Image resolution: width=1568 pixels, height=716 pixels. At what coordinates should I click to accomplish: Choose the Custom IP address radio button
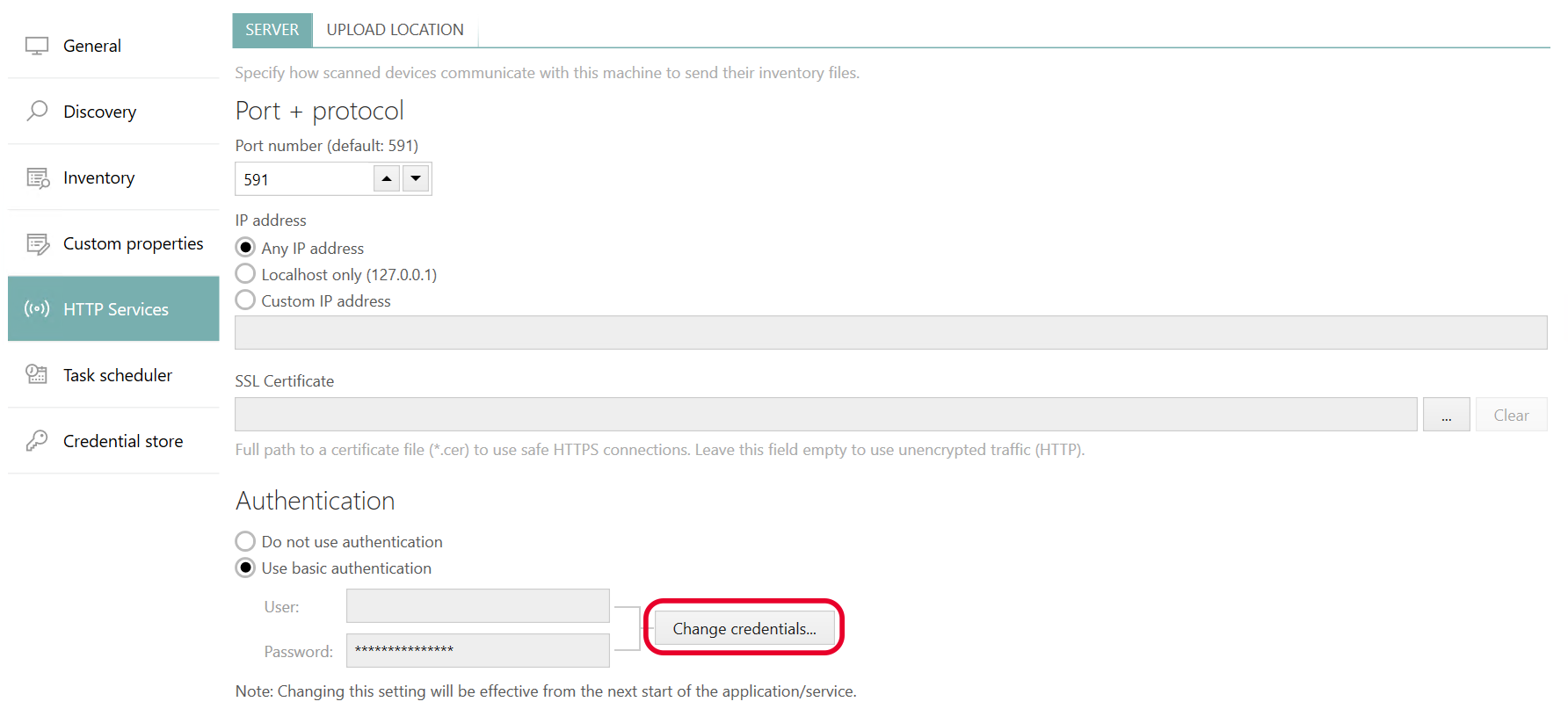coord(246,300)
